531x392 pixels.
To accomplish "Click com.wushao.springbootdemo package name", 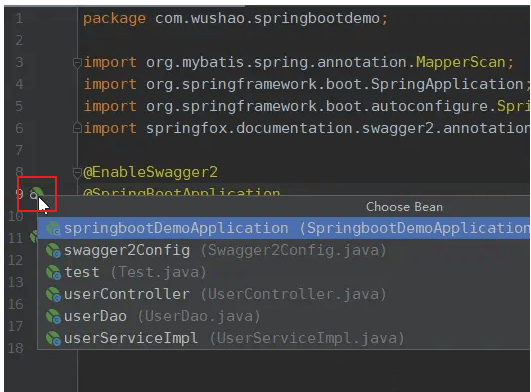I will click(267, 19).
